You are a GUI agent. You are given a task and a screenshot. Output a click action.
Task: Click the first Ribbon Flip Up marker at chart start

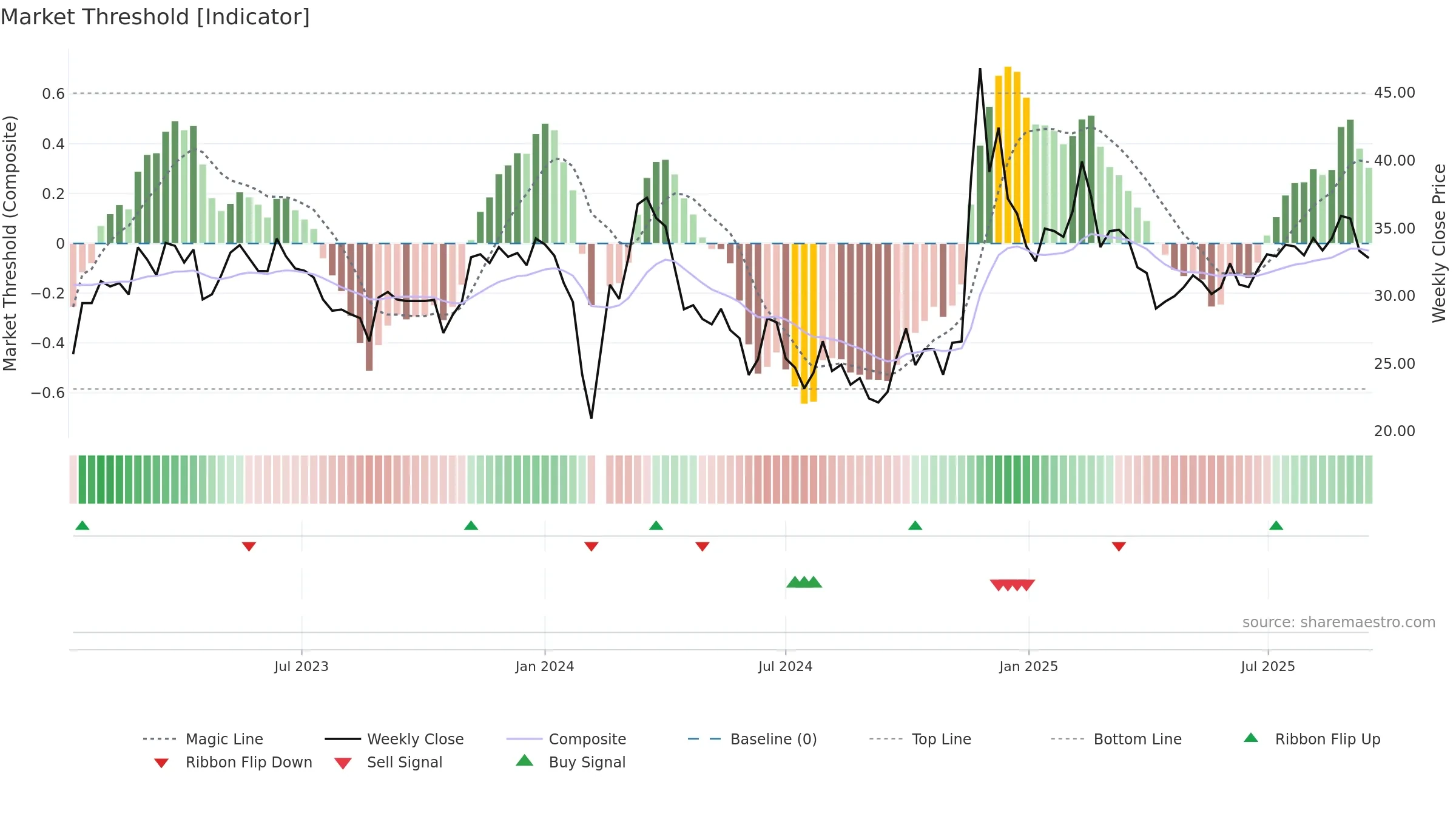83,525
